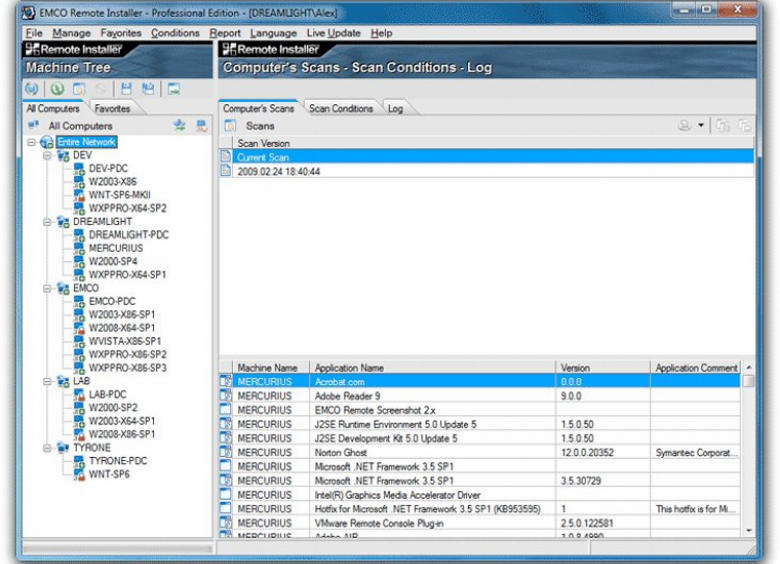Click the globe icon of Entire Network node
The height and width of the screenshot is (564, 780).
tap(47, 142)
